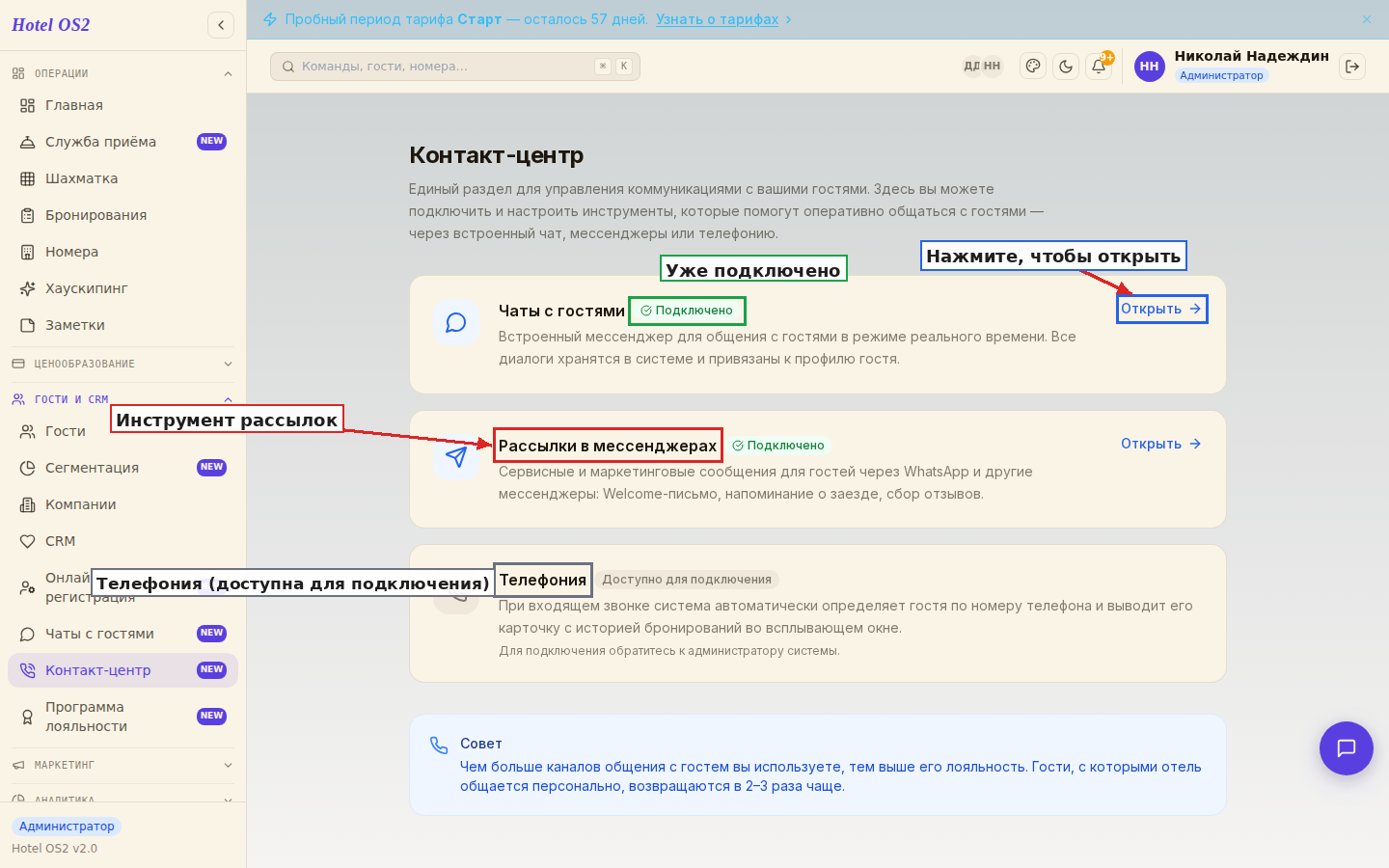This screenshot has height=868, width=1389.
Task: Click the Хаускипинг sparkle icon
Action: pyautogui.click(x=28, y=288)
